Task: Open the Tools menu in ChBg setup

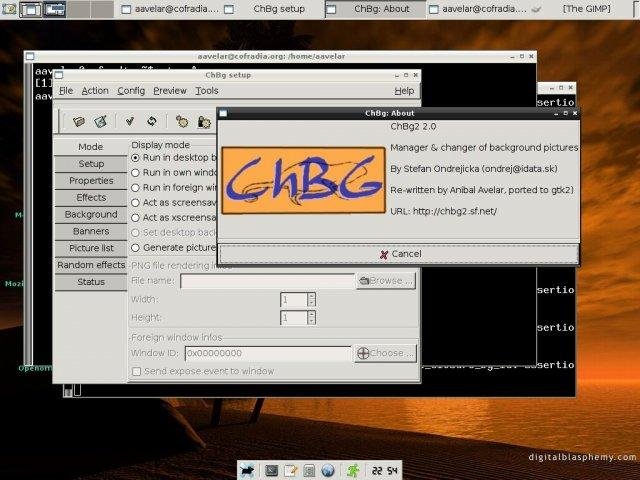Action: 207,91
